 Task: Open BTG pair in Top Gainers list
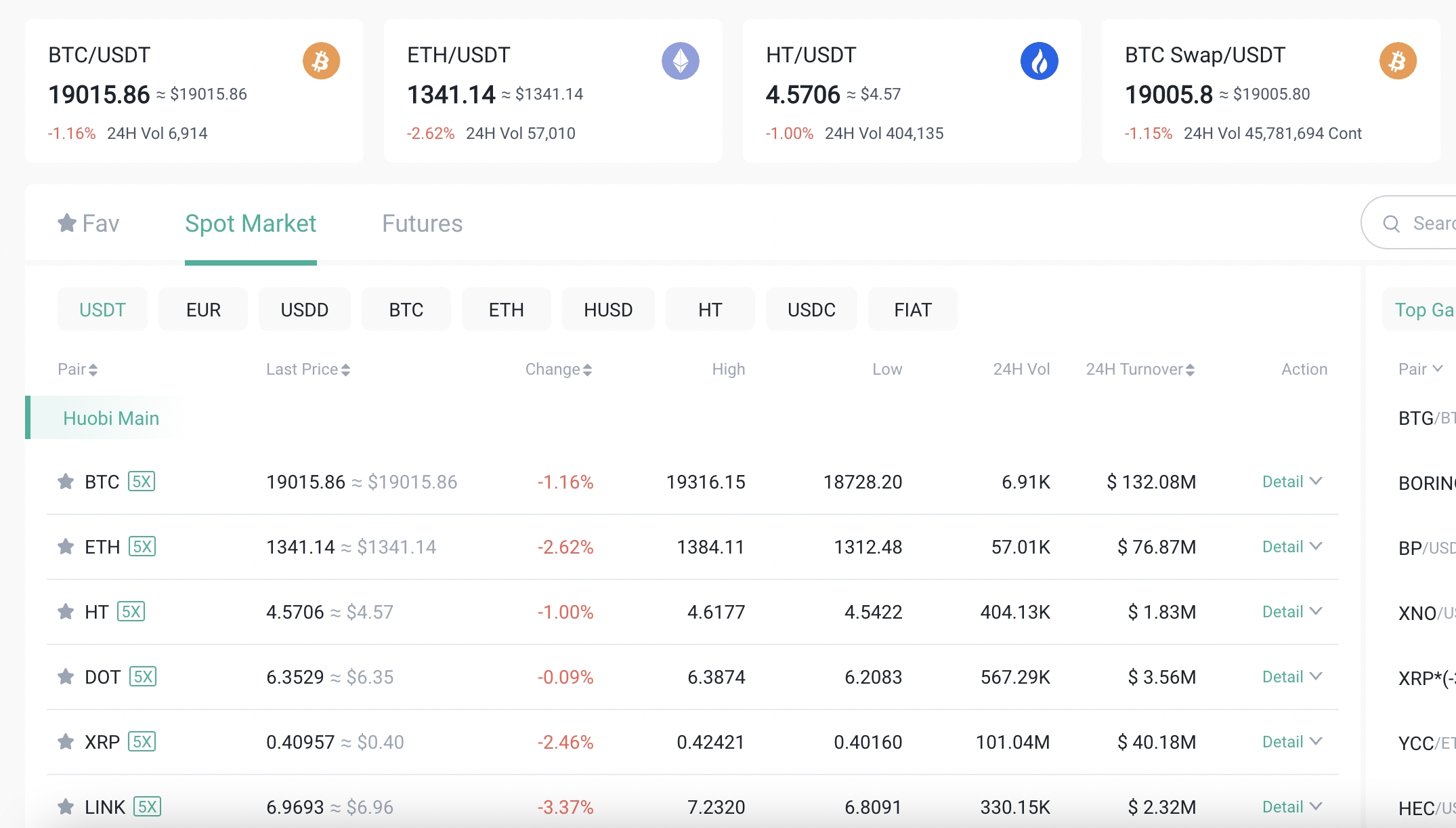[1426, 418]
